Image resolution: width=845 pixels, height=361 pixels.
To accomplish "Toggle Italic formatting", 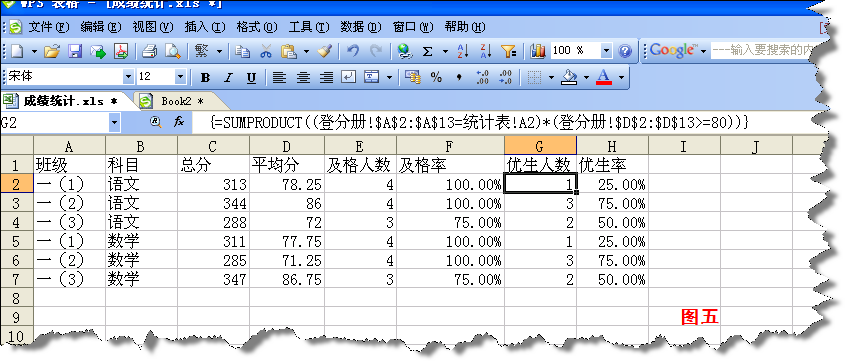I will [x=228, y=78].
